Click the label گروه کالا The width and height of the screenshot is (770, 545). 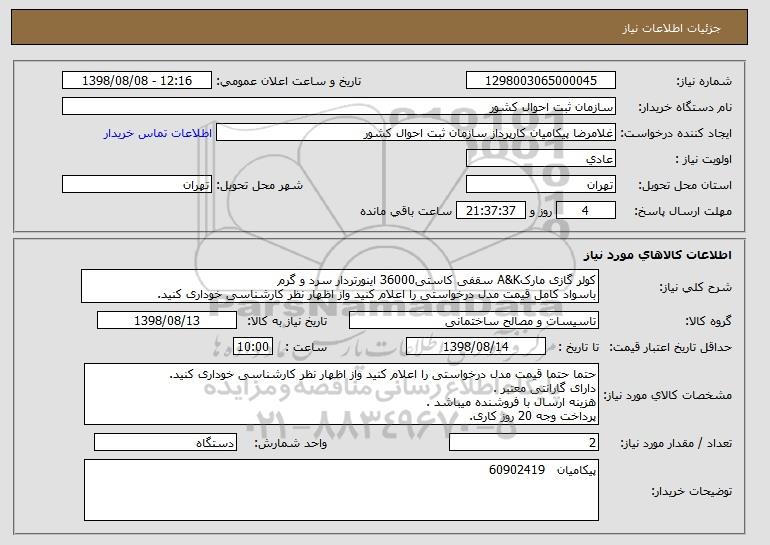(x=709, y=321)
